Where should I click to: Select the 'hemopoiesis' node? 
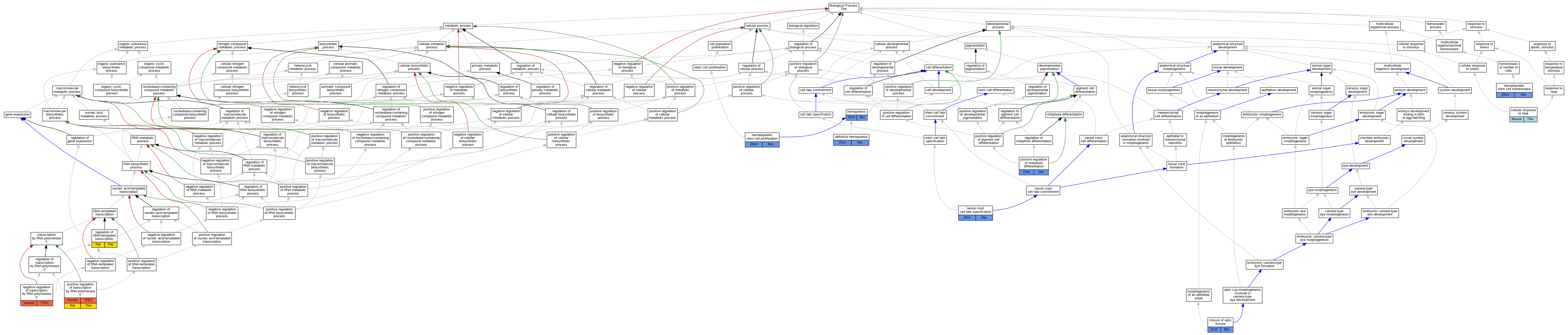click(857, 114)
